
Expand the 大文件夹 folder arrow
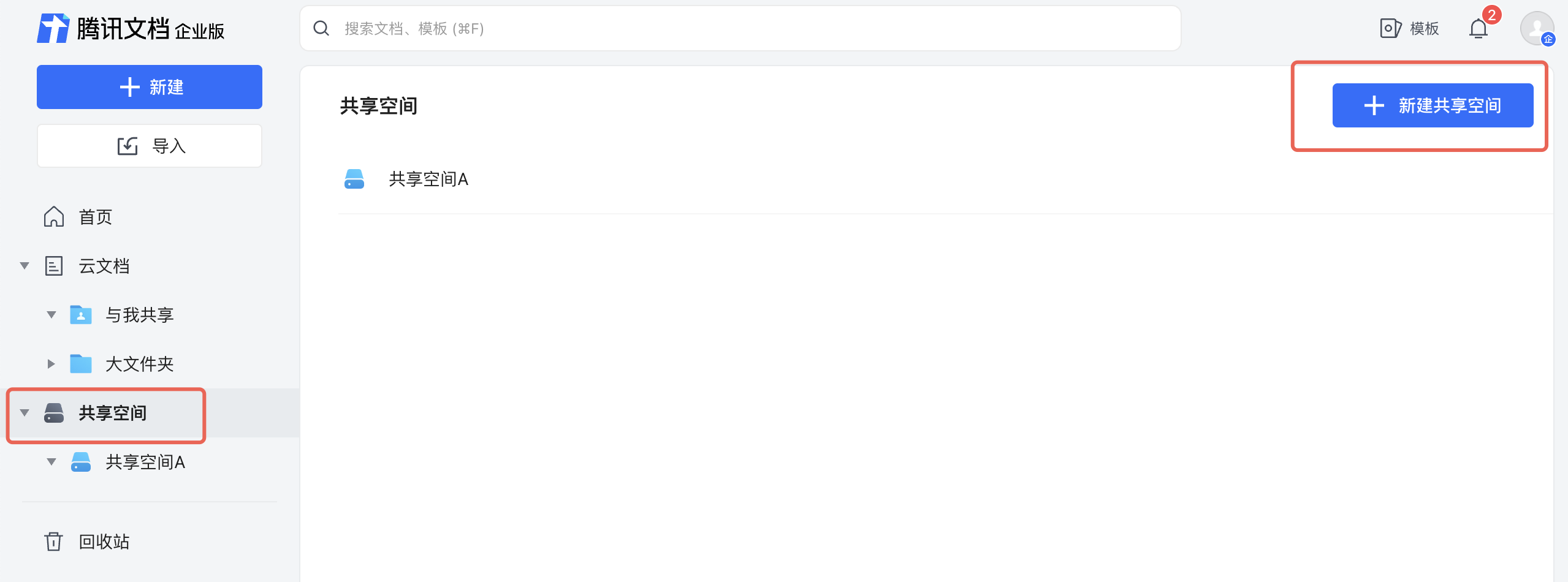(51, 364)
